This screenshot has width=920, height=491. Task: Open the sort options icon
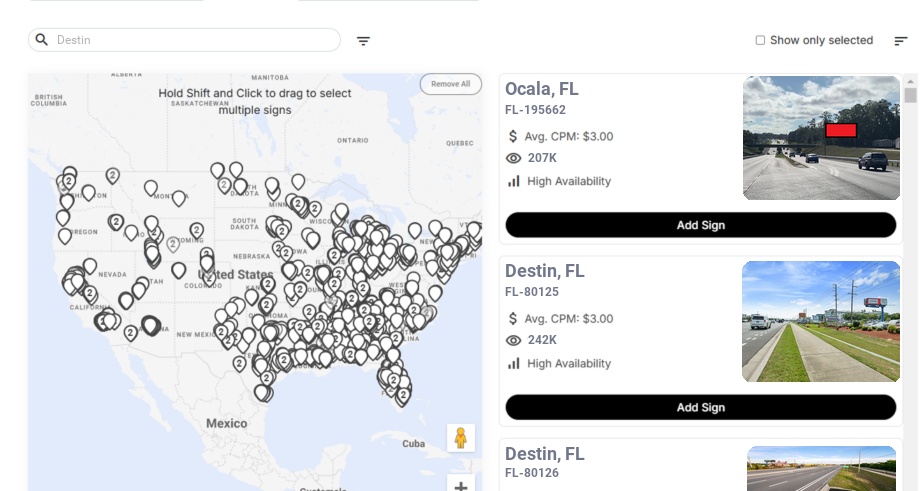click(900, 41)
